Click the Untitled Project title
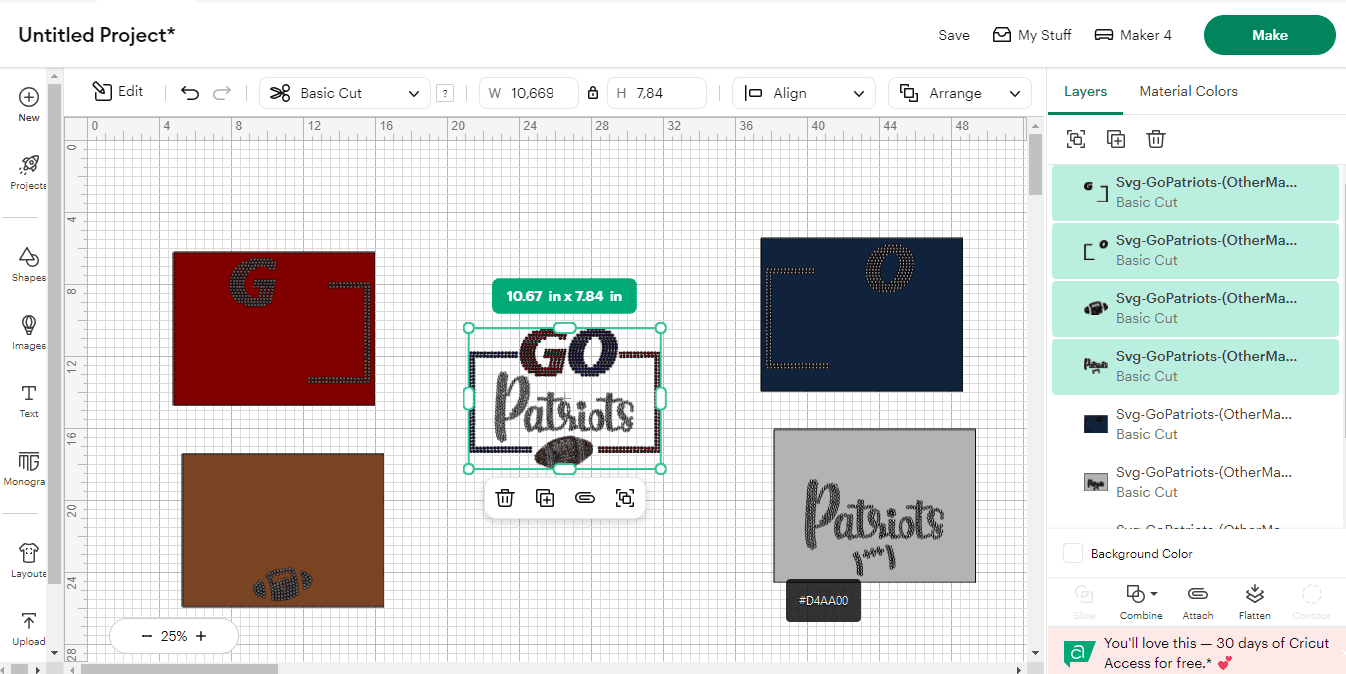Screen dimensions: 1346x674 point(97,35)
